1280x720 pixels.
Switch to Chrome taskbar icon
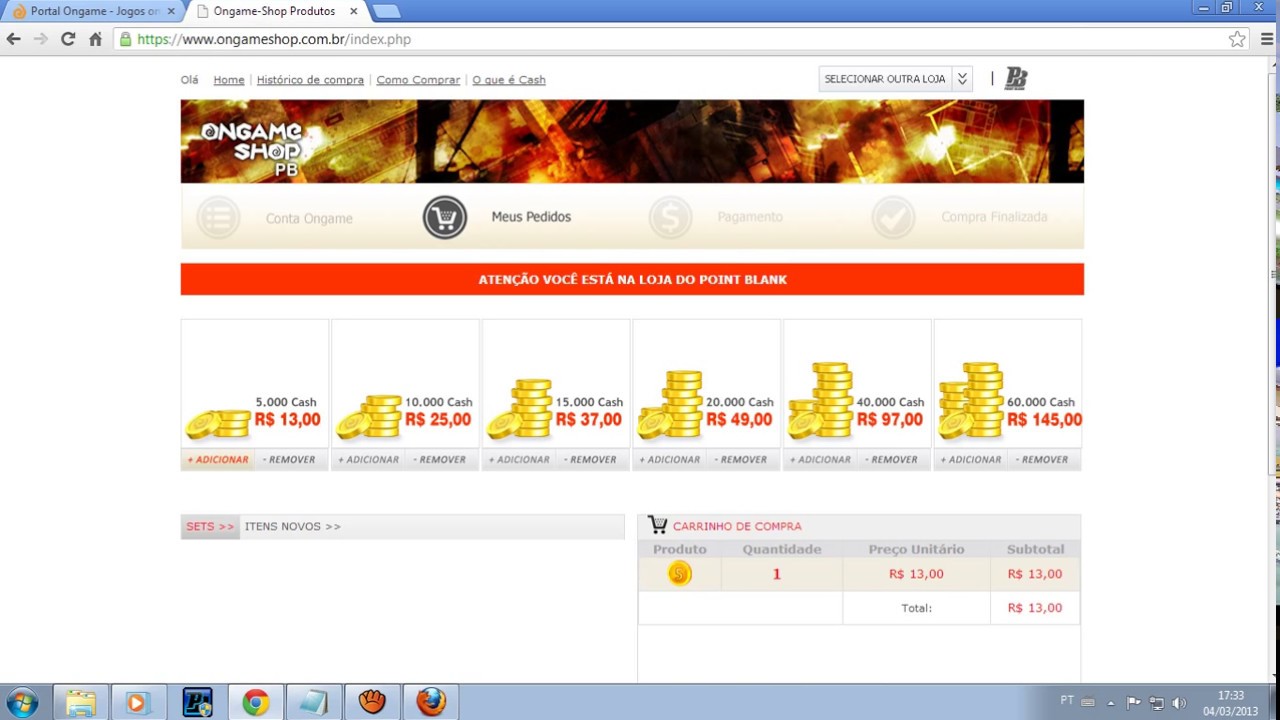point(256,702)
